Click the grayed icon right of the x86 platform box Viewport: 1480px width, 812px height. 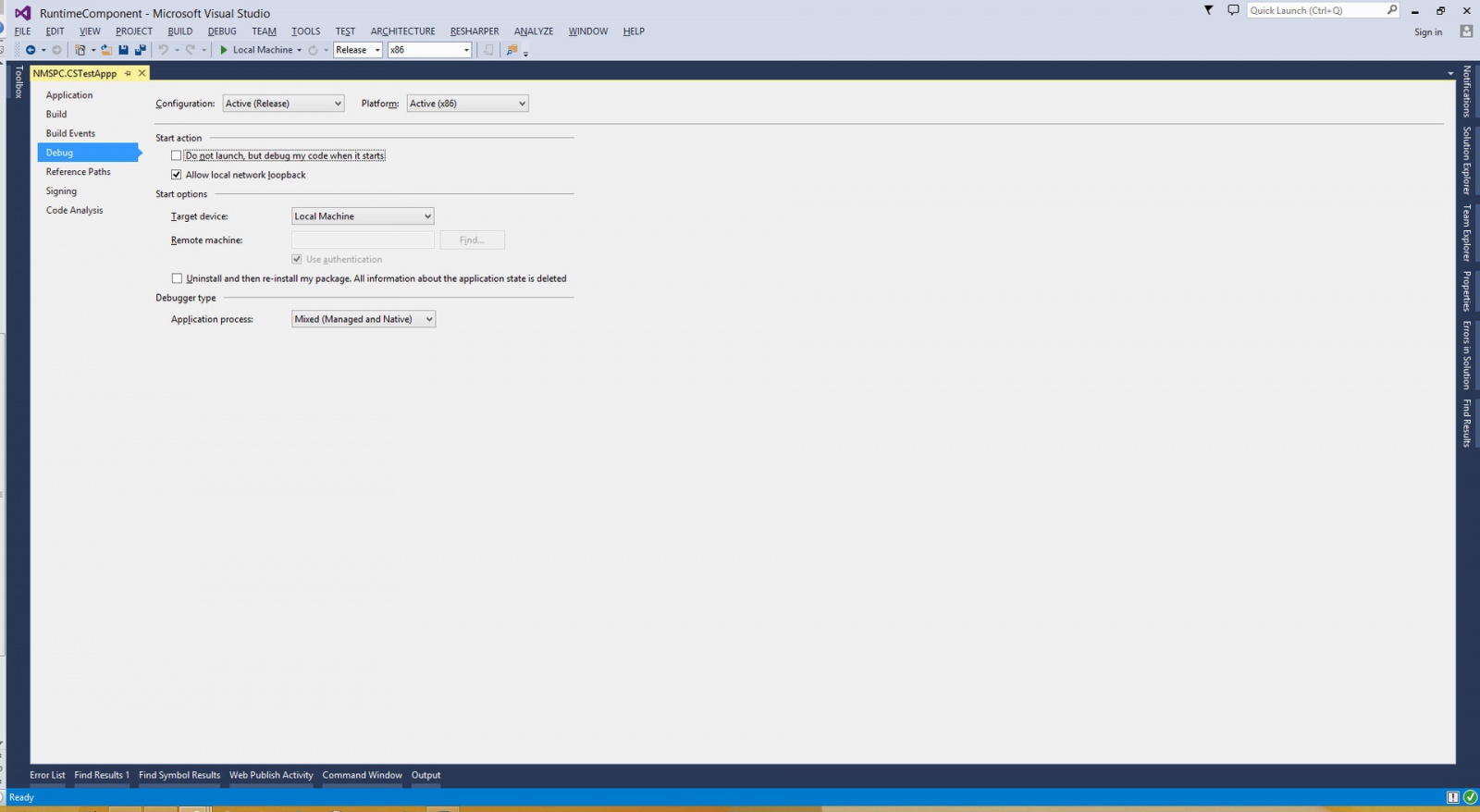pos(488,50)
